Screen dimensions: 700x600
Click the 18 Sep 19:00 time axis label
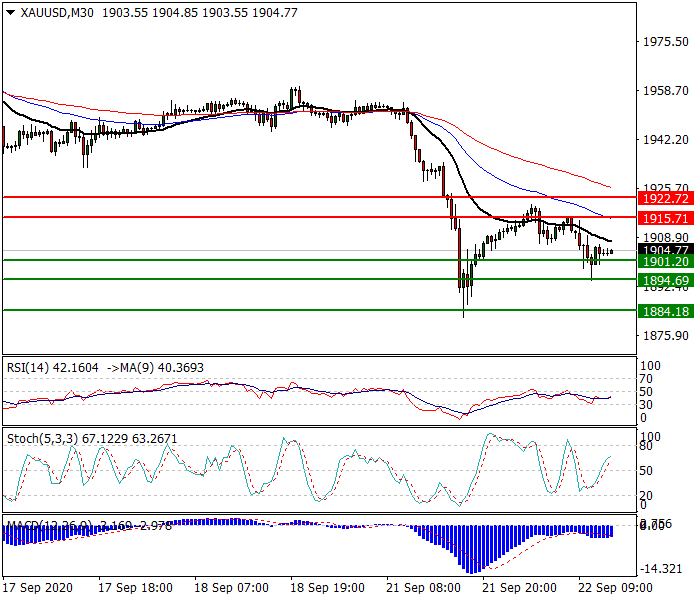coord(327,588)
